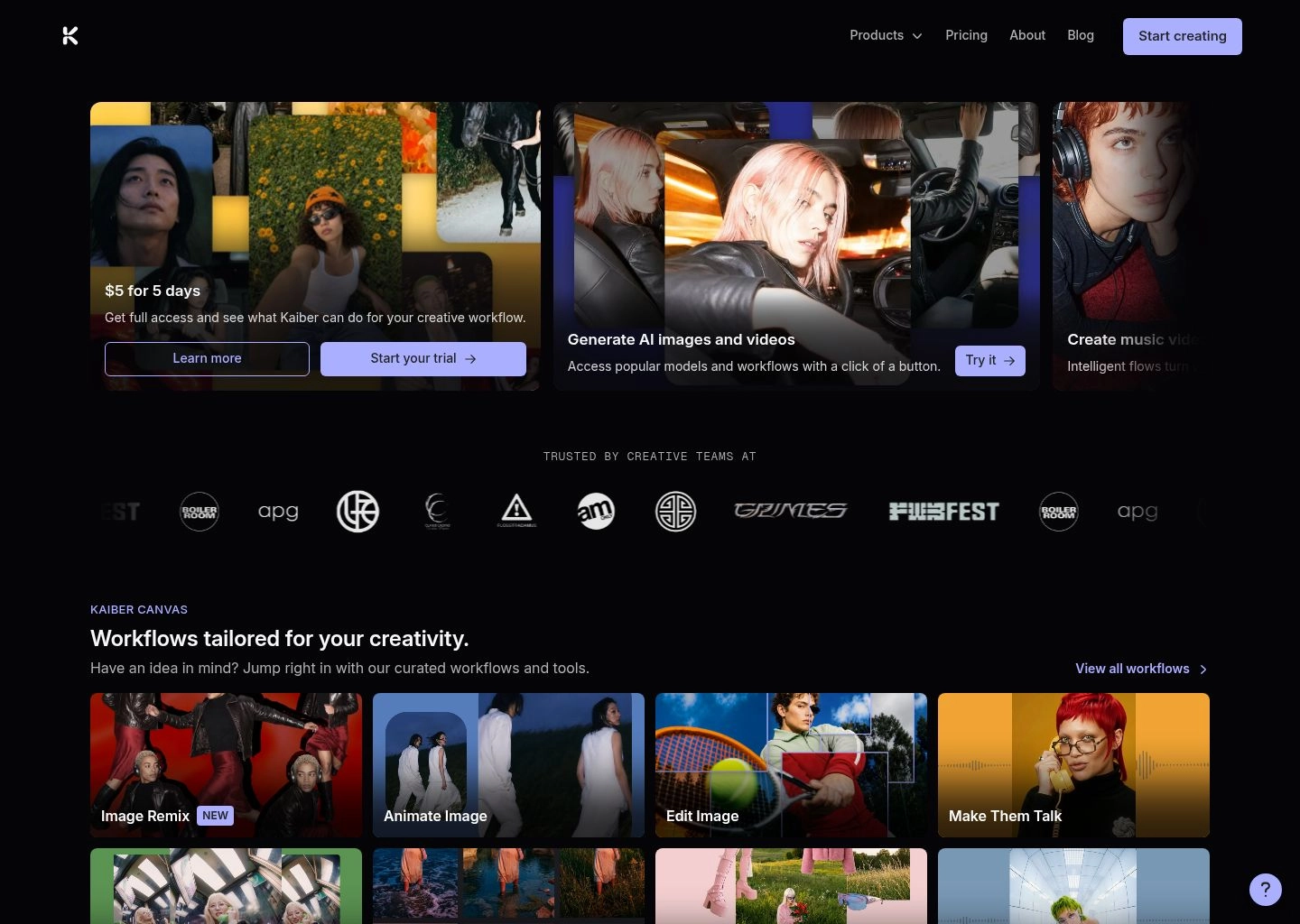Open the help question mark button

point(1265,889)
